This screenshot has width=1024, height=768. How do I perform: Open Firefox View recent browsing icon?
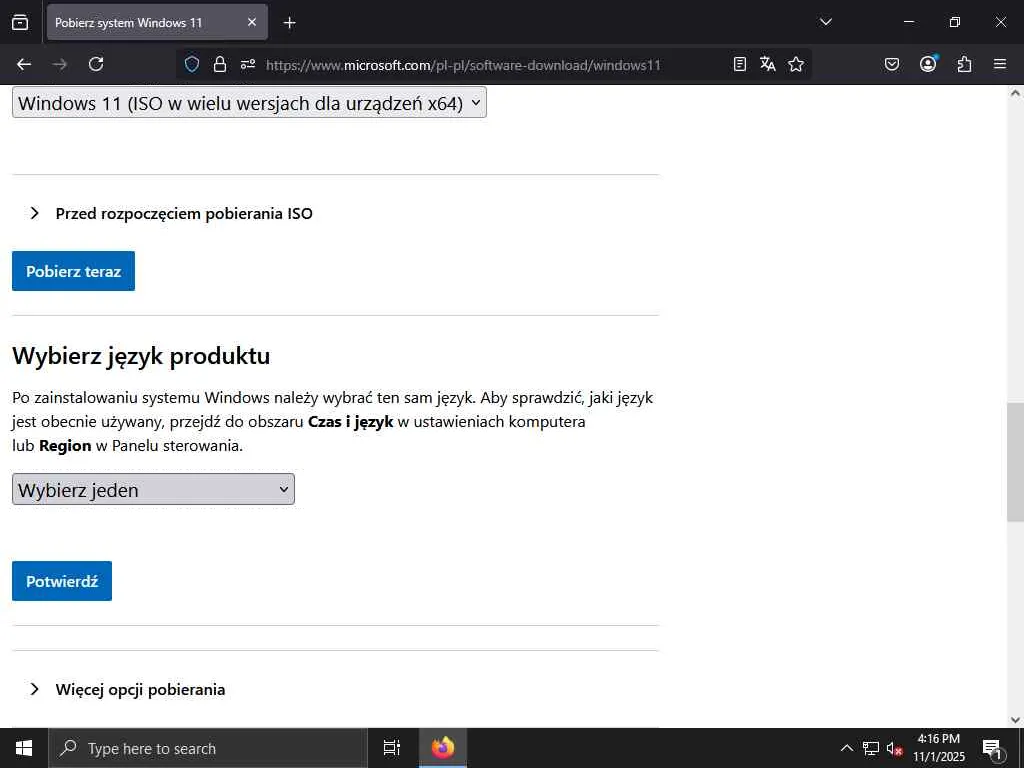(x=20, y=22)
